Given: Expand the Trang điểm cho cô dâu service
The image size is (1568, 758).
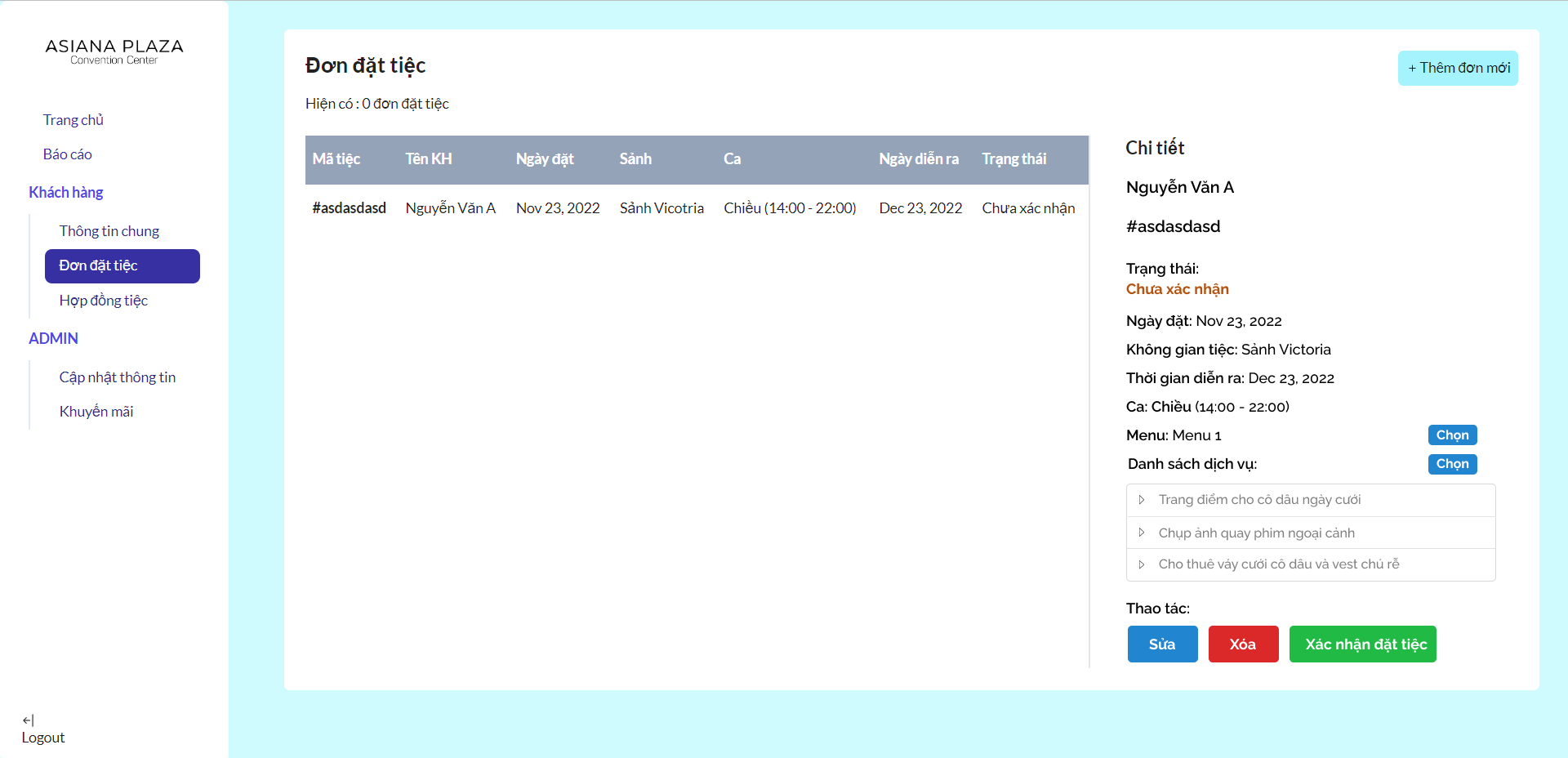Looking at the screenshot, I should point(1143,499).
